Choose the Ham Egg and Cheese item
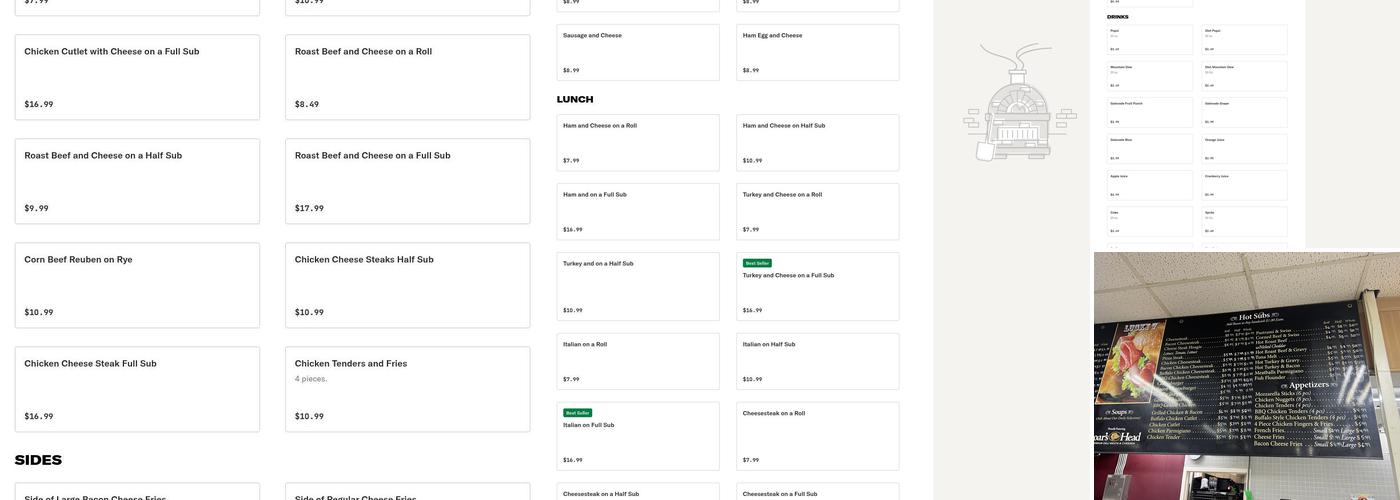This screenshot has width=1400, height=500. (x=817, y=52)
